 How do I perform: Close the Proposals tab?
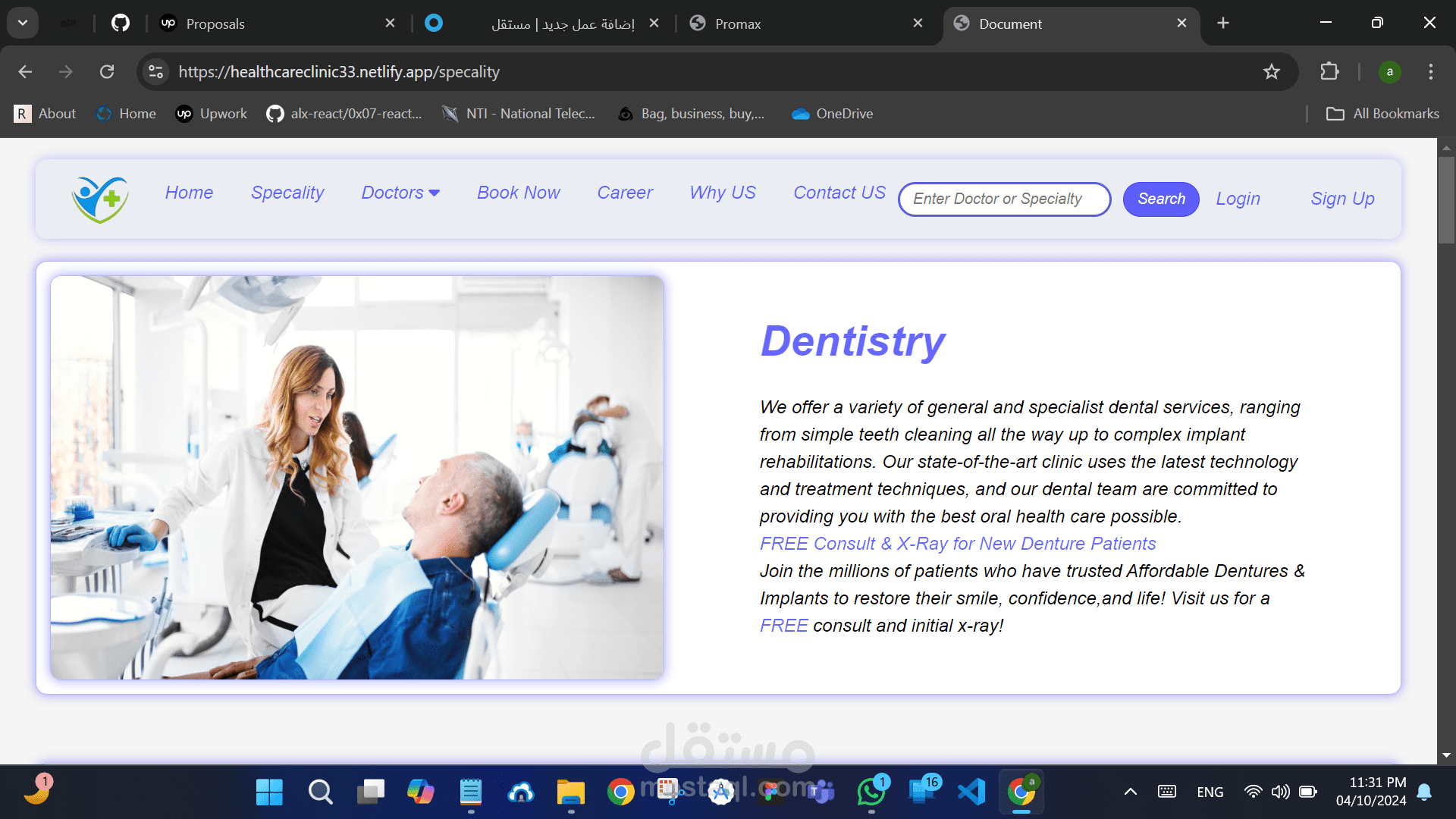390,24
